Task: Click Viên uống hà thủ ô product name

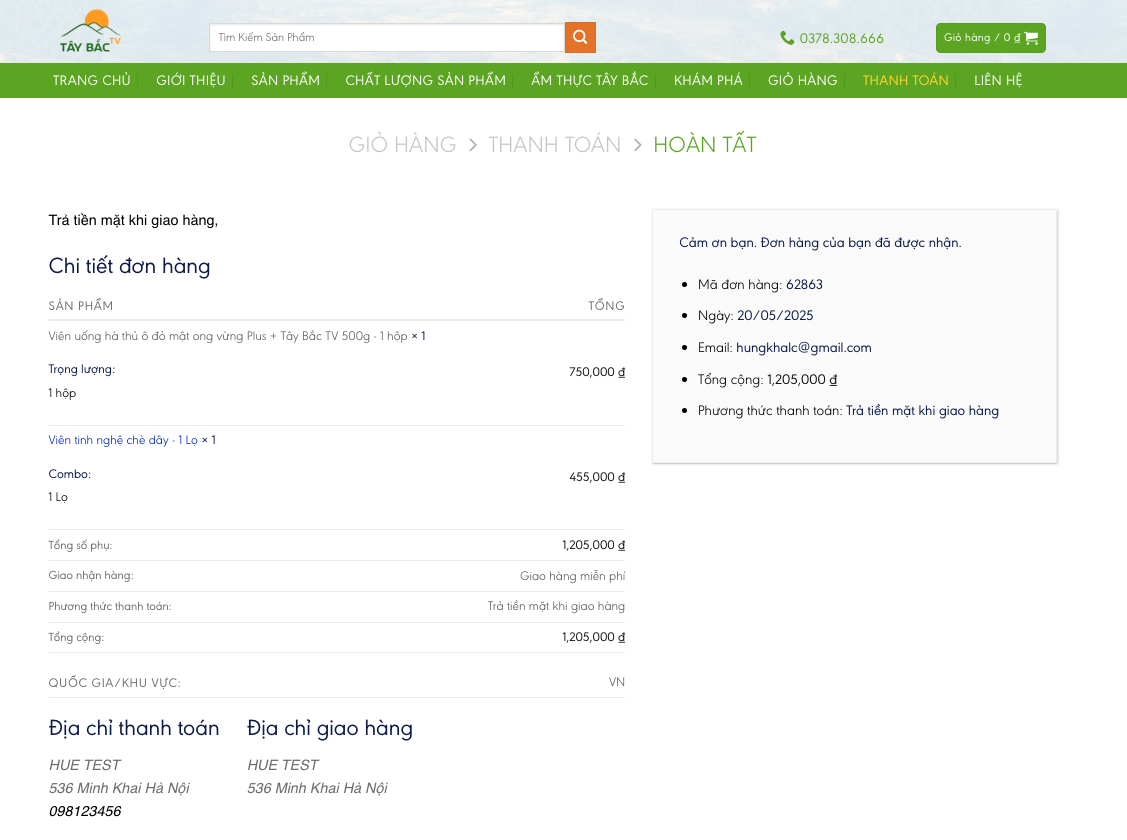Action: [x=227, y=336]
